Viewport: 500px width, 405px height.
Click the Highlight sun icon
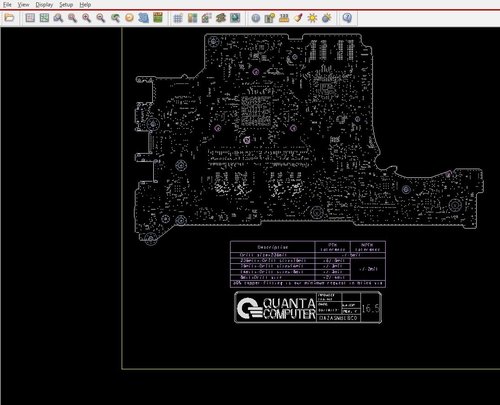(x=312, y=18)
